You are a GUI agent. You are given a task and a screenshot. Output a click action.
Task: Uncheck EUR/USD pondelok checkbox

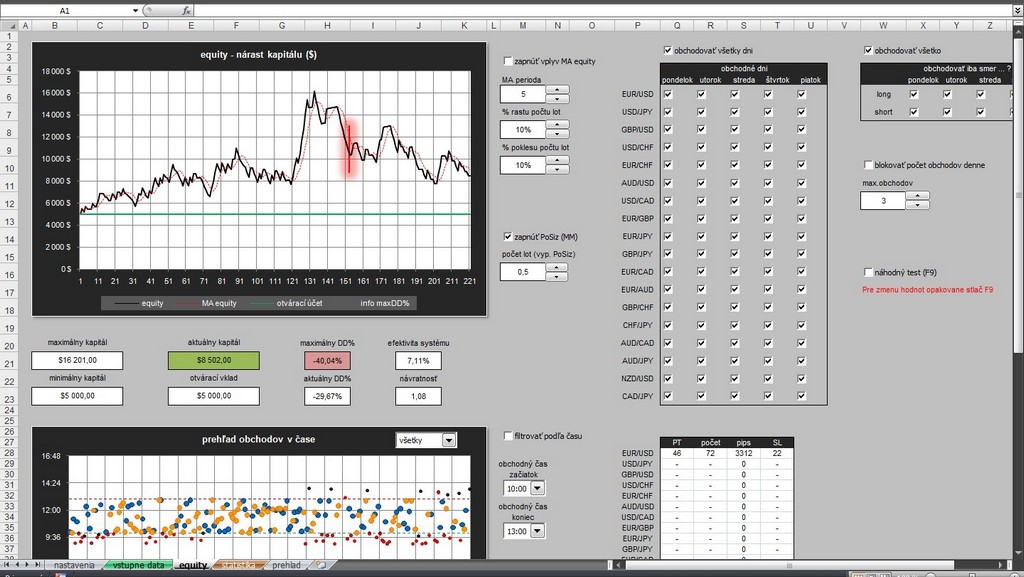pyautogui.click(x=667, y=94)
